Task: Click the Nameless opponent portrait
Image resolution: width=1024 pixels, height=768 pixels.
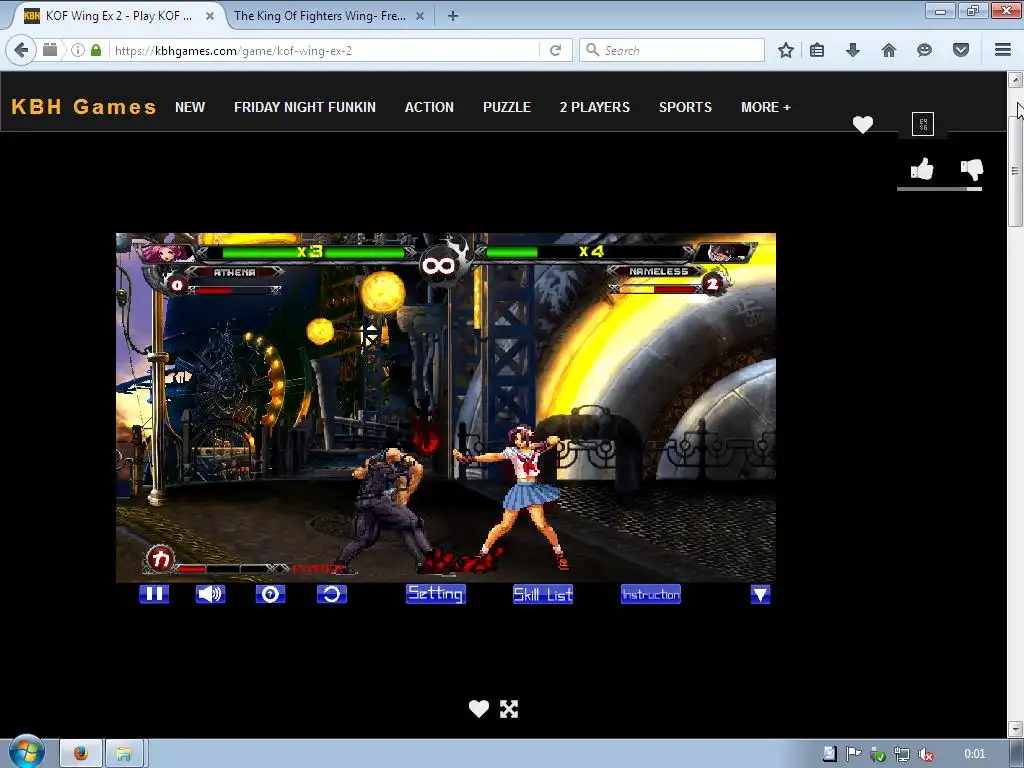Action: [x=726, y=252]
